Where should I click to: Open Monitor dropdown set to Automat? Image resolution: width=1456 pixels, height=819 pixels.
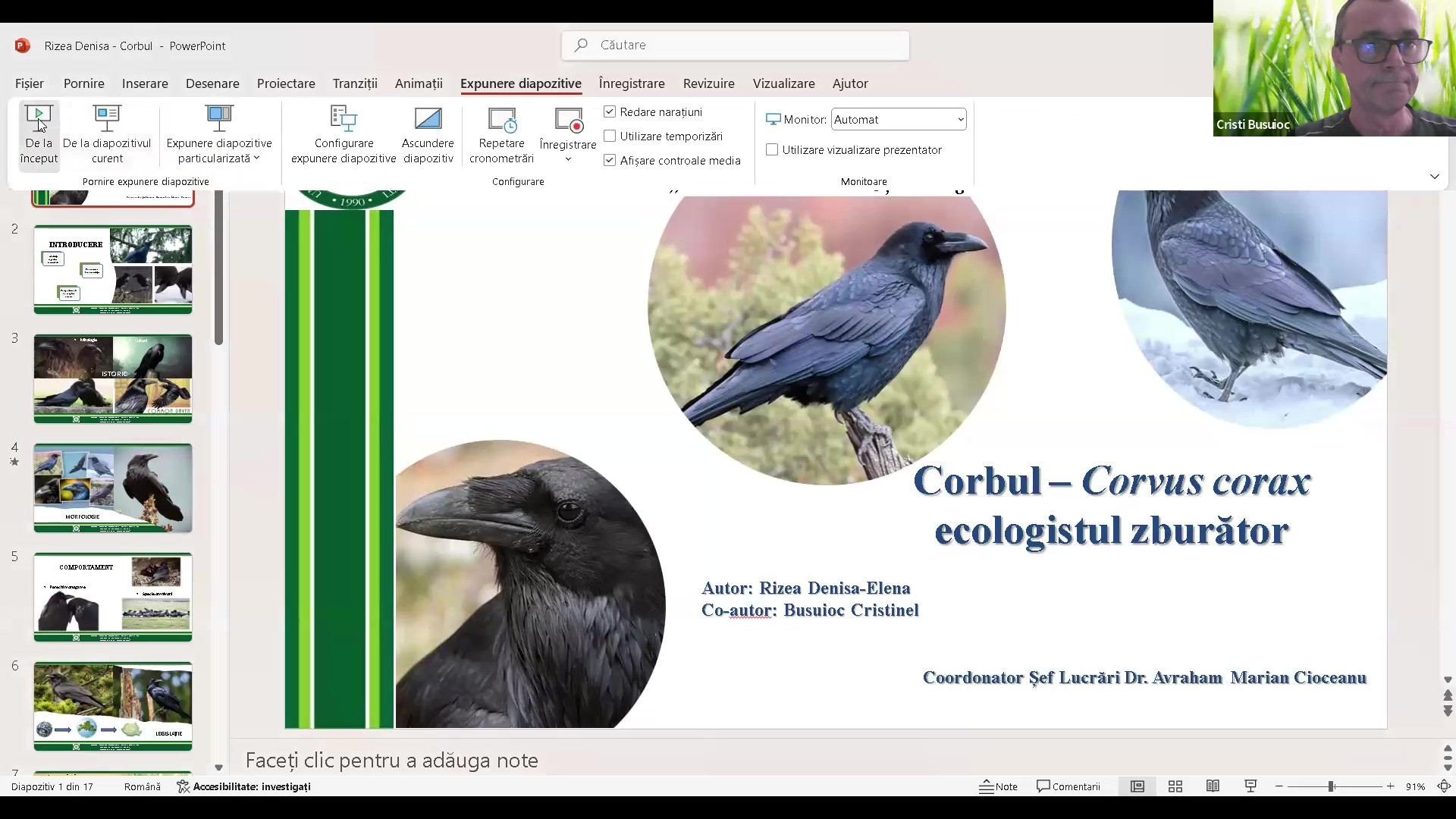pyautogui.click(x=899, y=119)
